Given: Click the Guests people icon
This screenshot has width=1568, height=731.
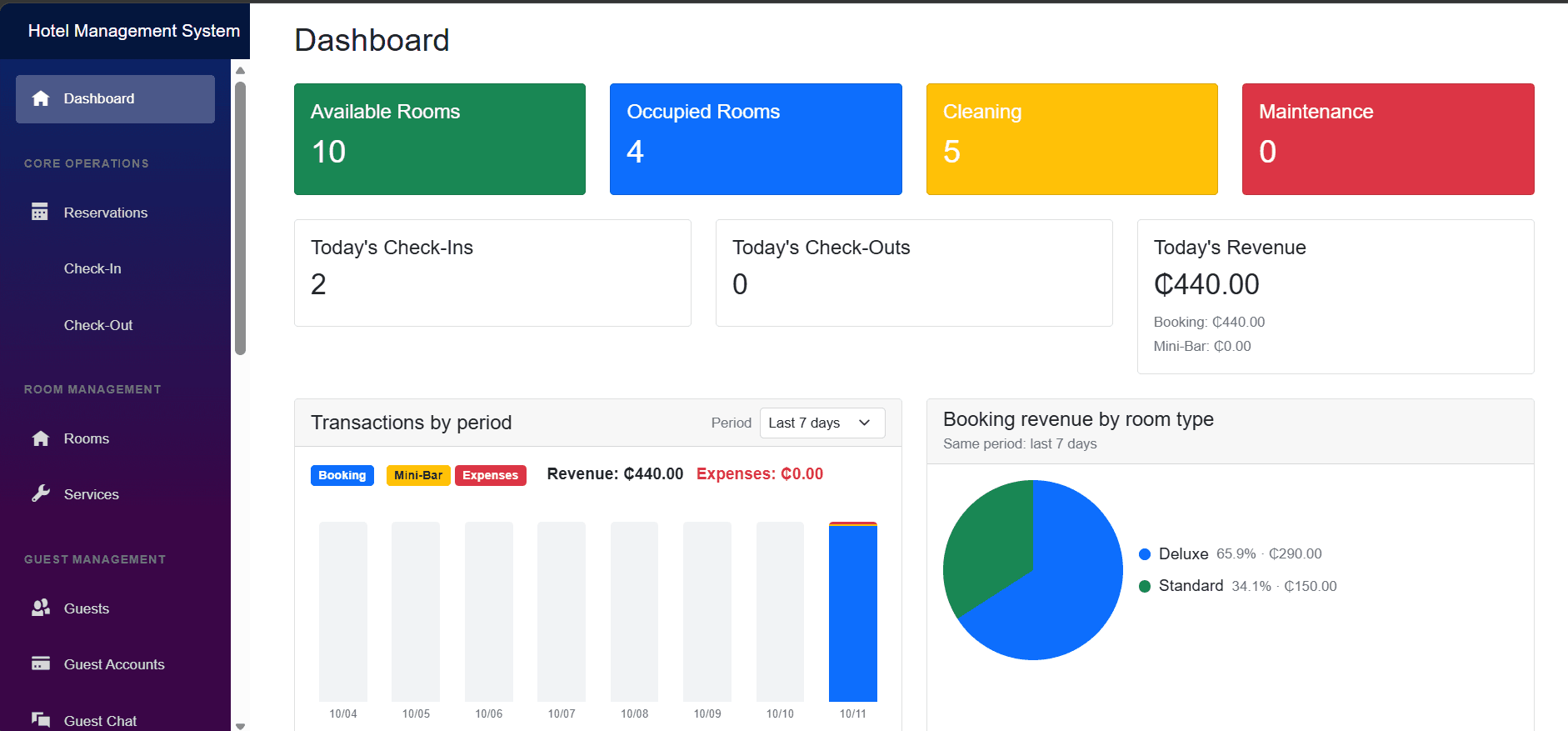Looking at the screenshot, I should pyautogui.click(x=41, y=608).
